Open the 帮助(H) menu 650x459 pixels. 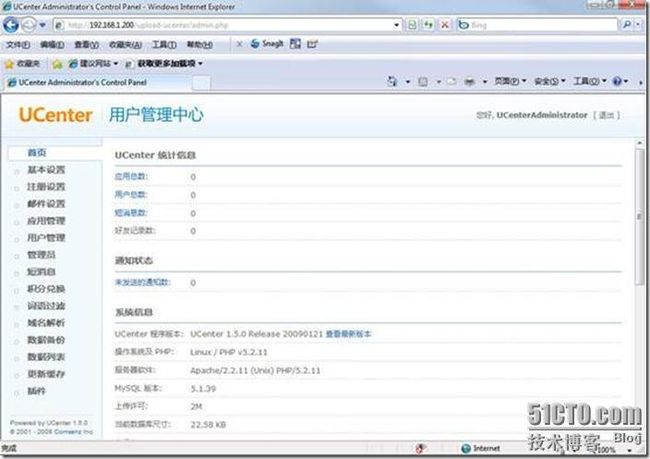pyautogui.click(x=200, y=44)
